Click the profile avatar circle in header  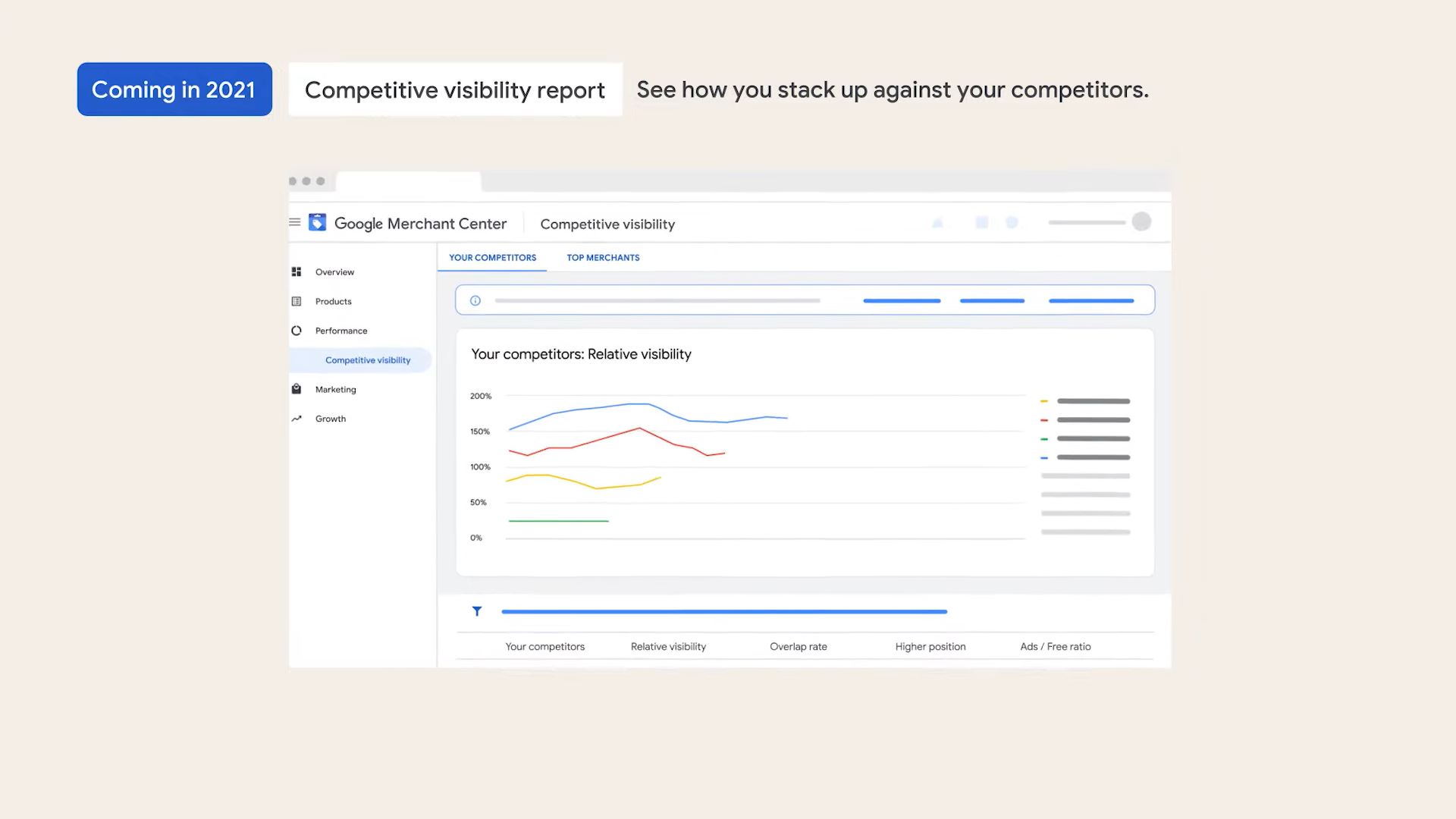(1141, 221)
